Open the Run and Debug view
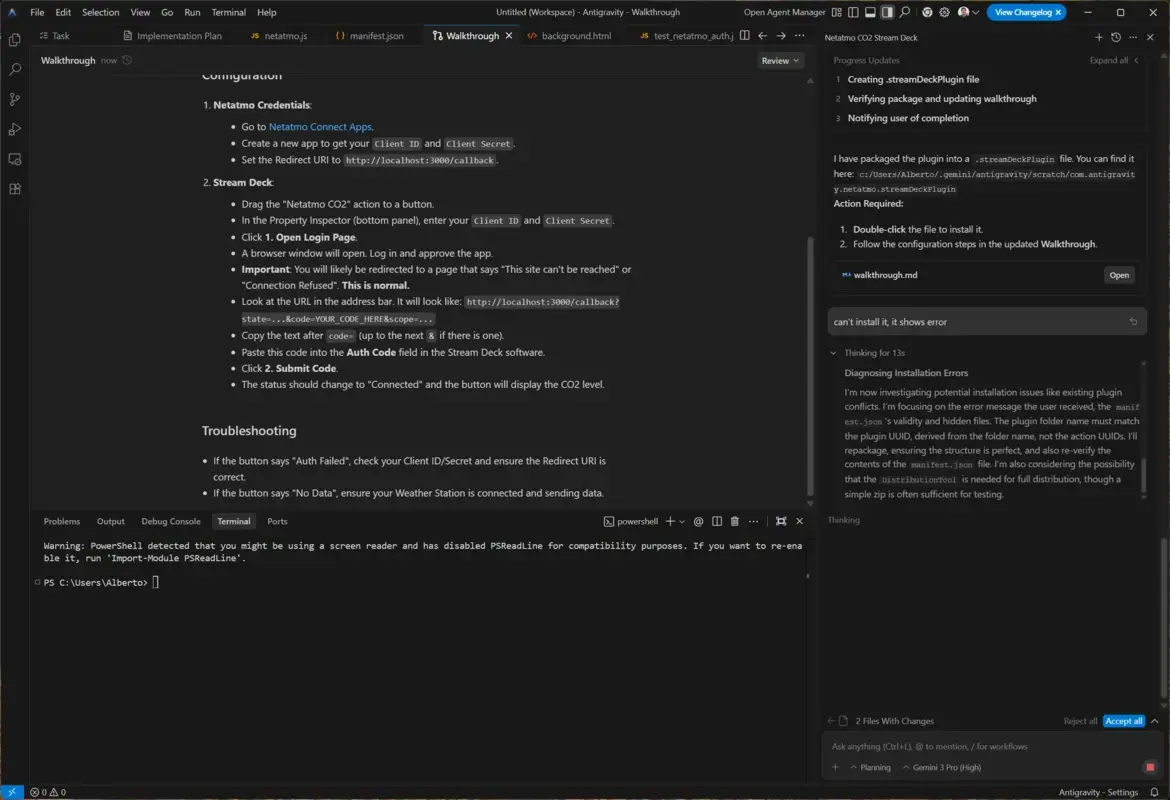Viewport: 1170px width, 800px height. pos(14,128)
